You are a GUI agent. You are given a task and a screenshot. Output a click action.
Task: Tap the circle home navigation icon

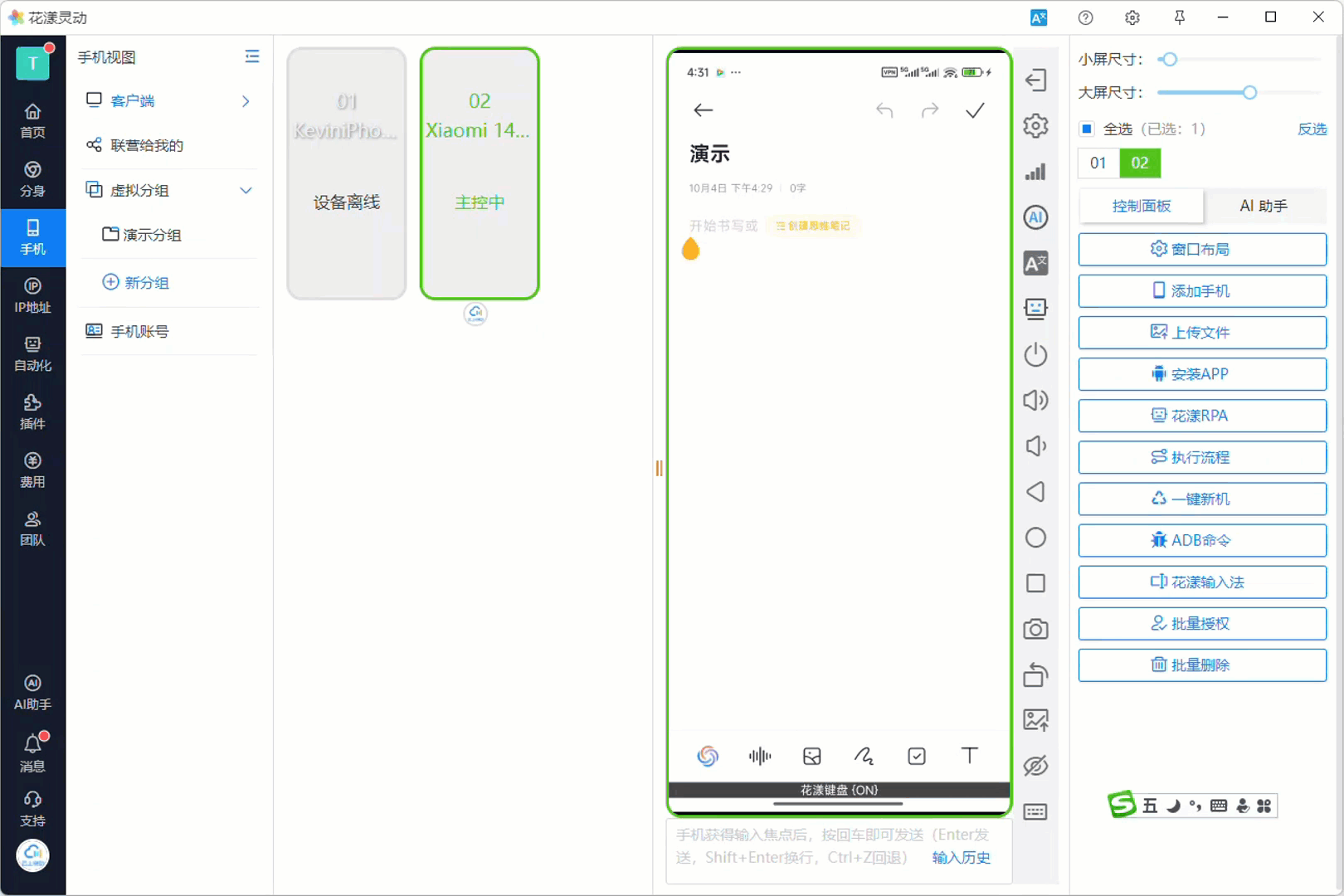pyautogui.click(x=1035, y=538)
